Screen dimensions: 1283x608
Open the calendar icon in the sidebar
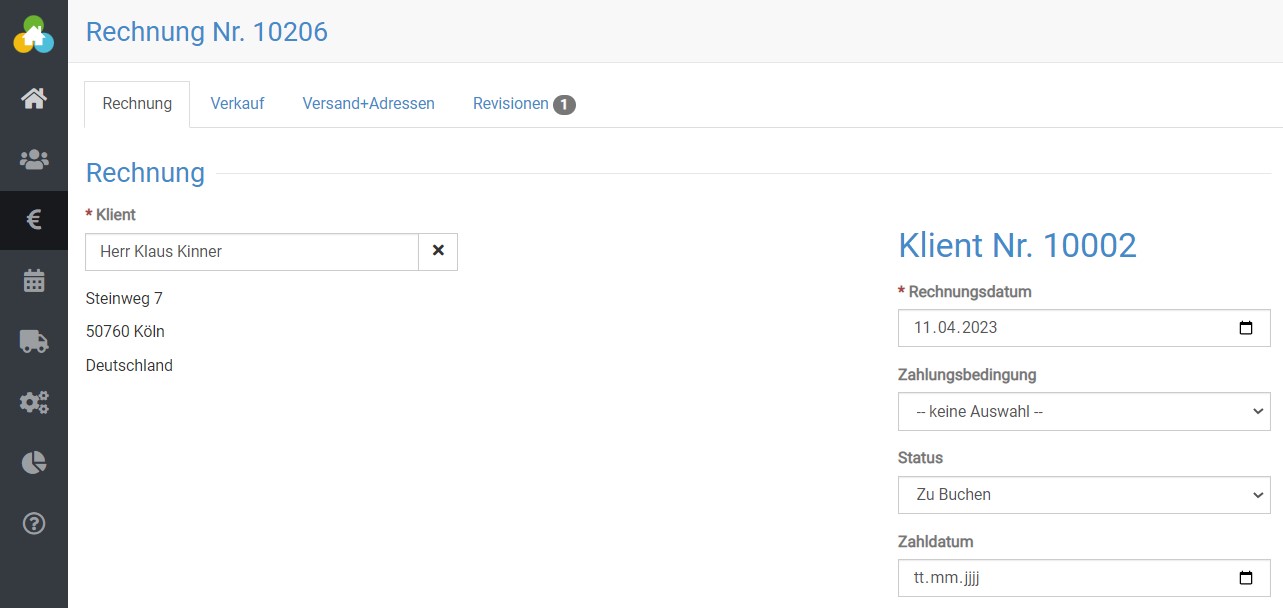coord(34,281)
